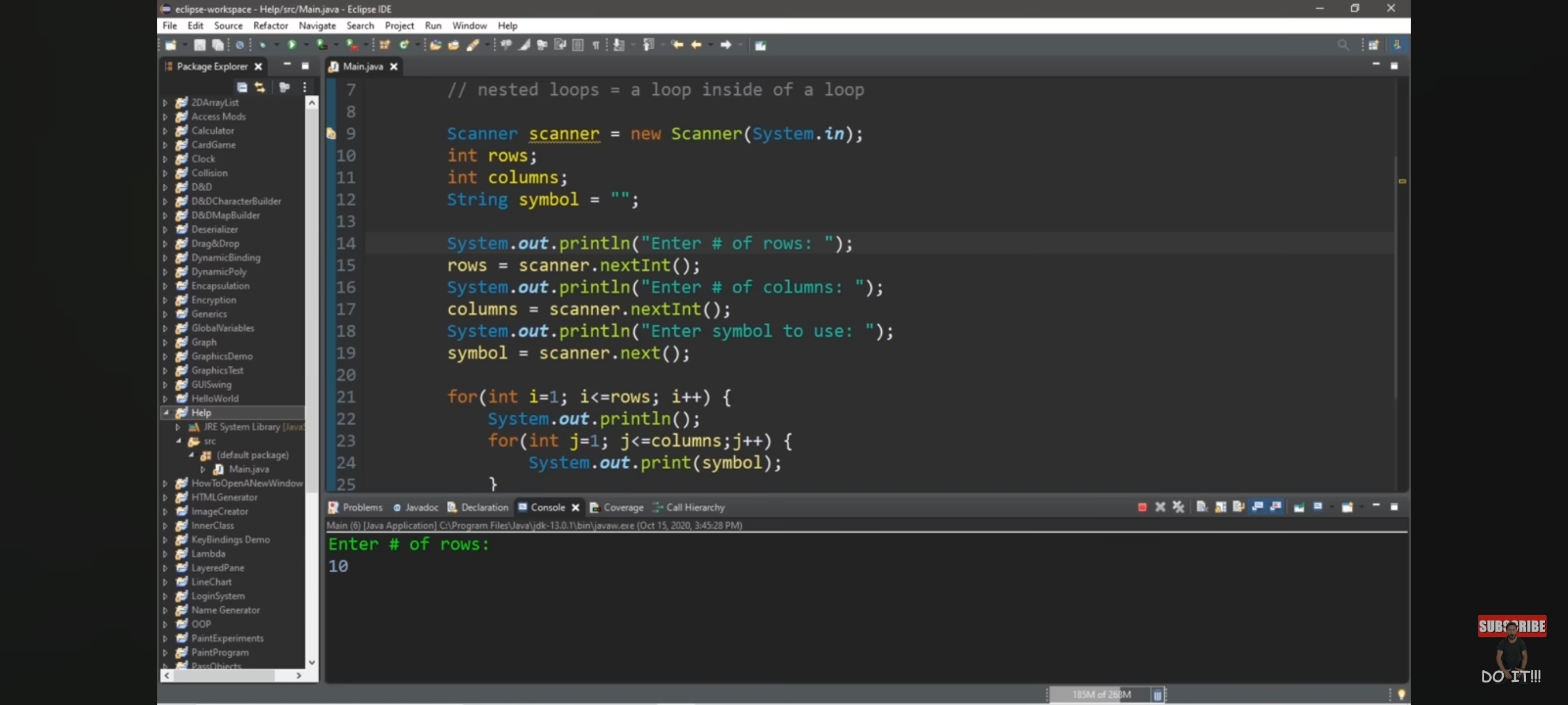The image size is (1568, 705).
Task: Toggle Word Wrap in the Console toolbar
Action: (x=1238, y=507)
